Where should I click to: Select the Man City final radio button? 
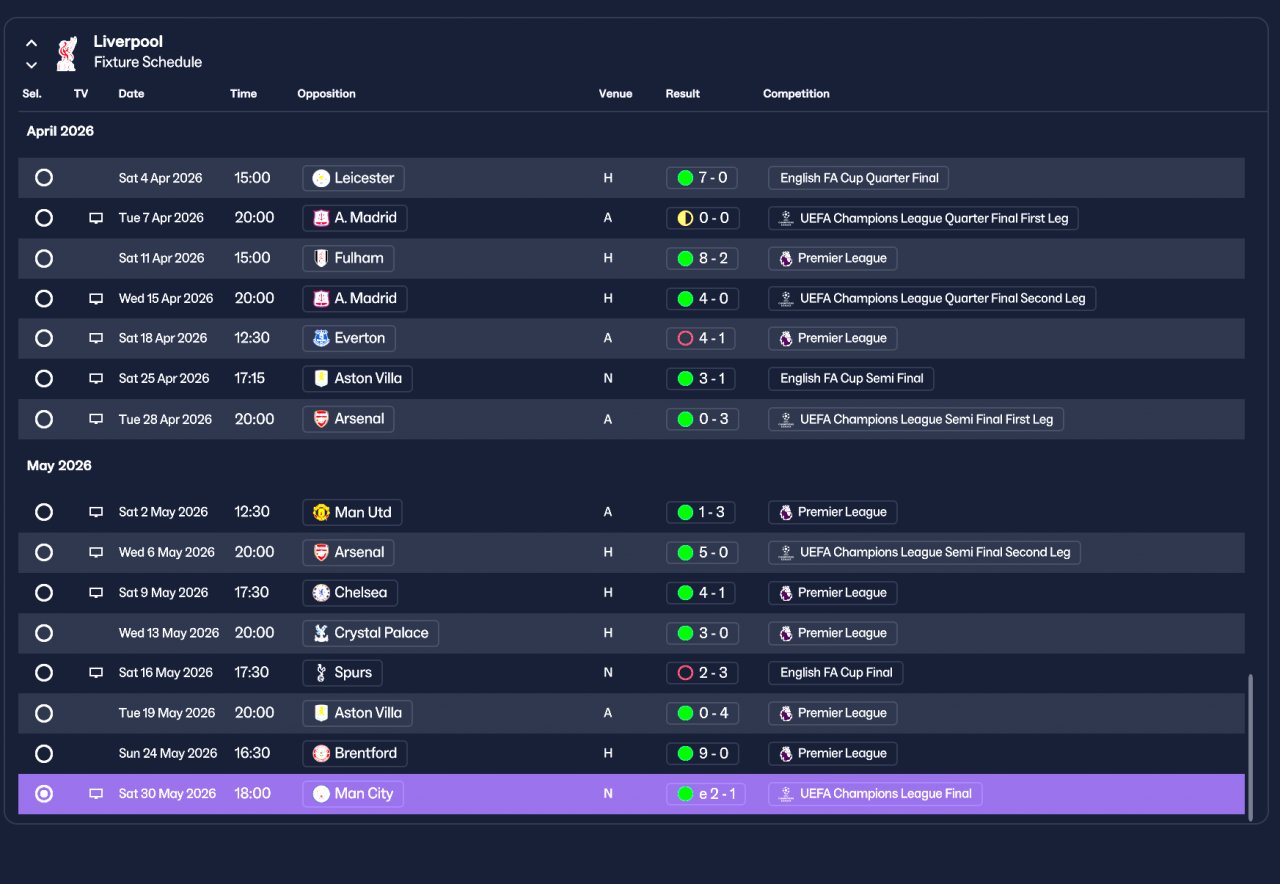pyautogui.click(x=44, y=794)
